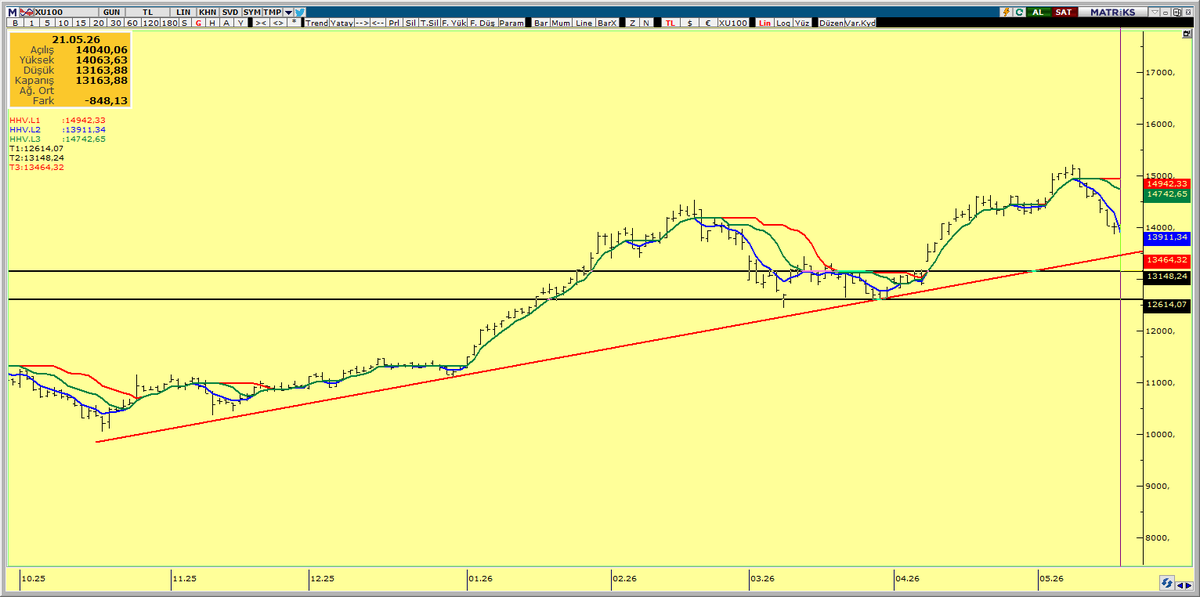
Task: Click the KHN title bar button
Action: (x=207, y=12)
